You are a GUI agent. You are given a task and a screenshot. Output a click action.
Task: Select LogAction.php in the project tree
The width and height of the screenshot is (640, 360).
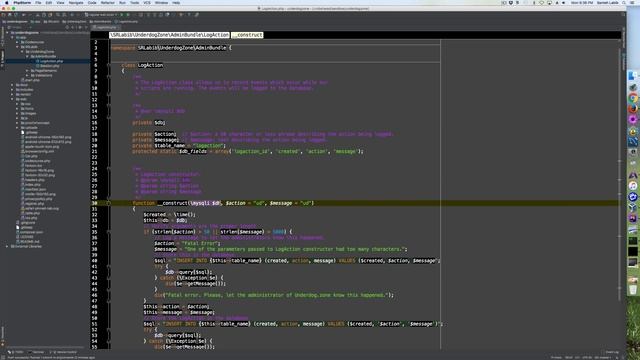(51, 61)
